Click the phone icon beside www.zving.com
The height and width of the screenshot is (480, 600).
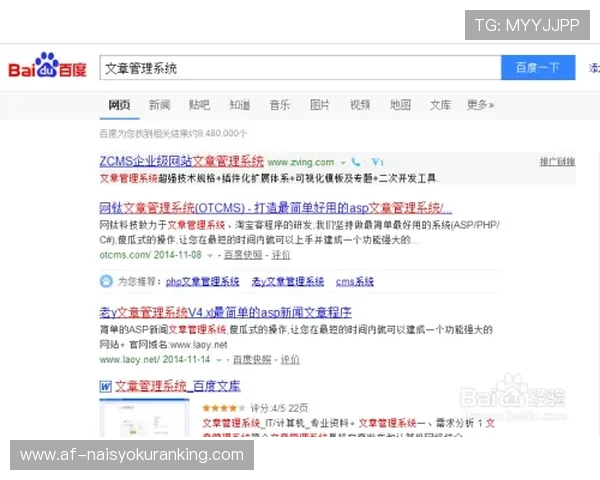pos(356,162)
